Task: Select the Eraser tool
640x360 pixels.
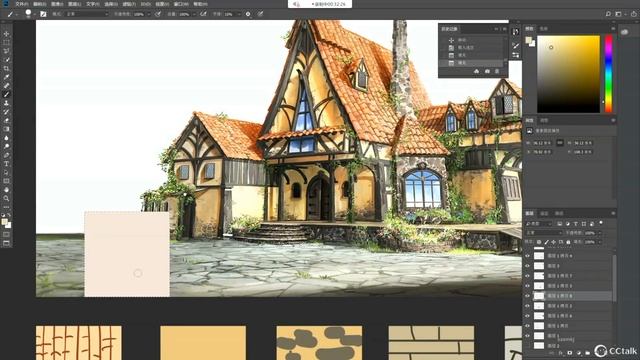Action: tap(6, 120)
